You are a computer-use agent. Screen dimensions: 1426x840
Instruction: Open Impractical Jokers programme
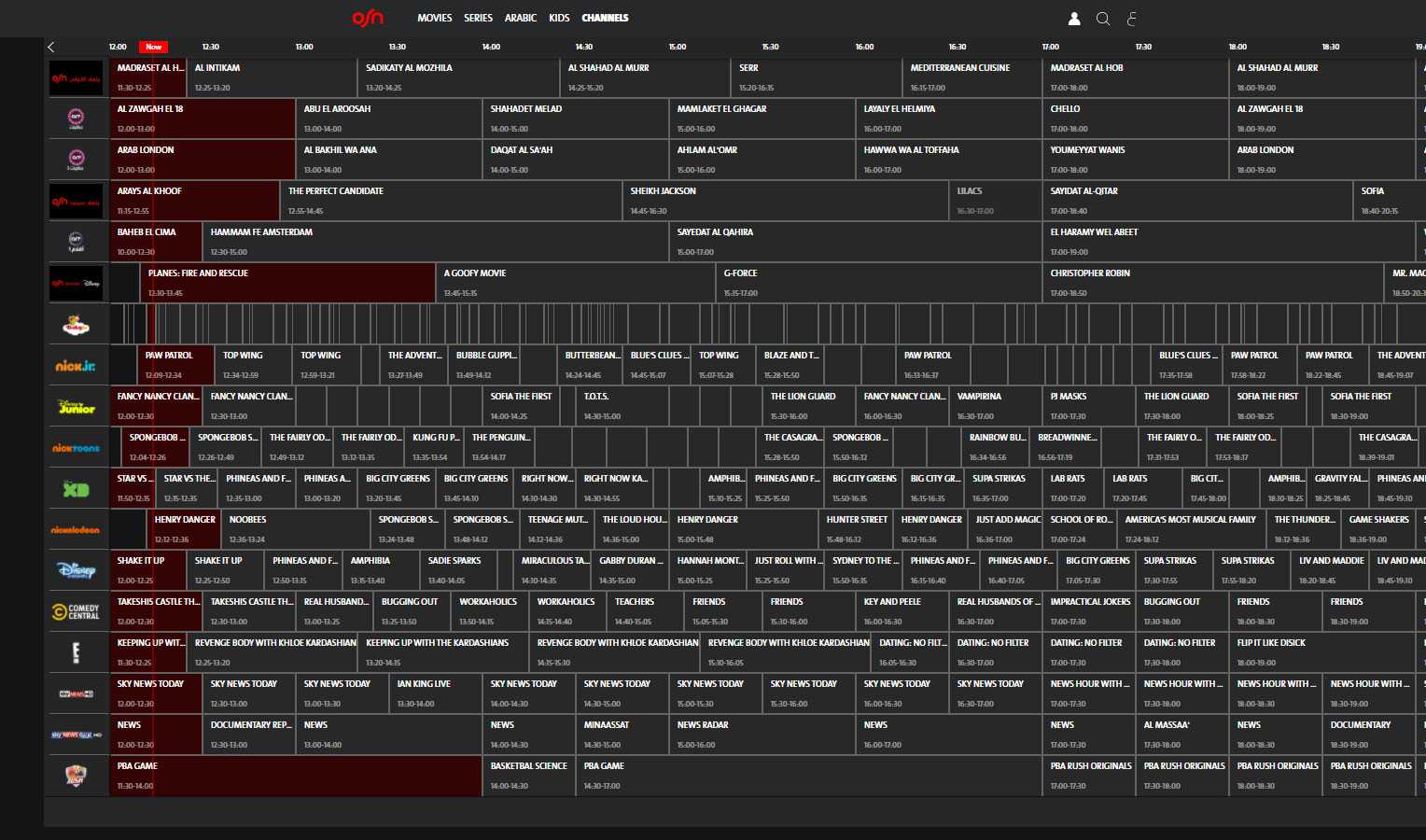[x=1089, y=612]
